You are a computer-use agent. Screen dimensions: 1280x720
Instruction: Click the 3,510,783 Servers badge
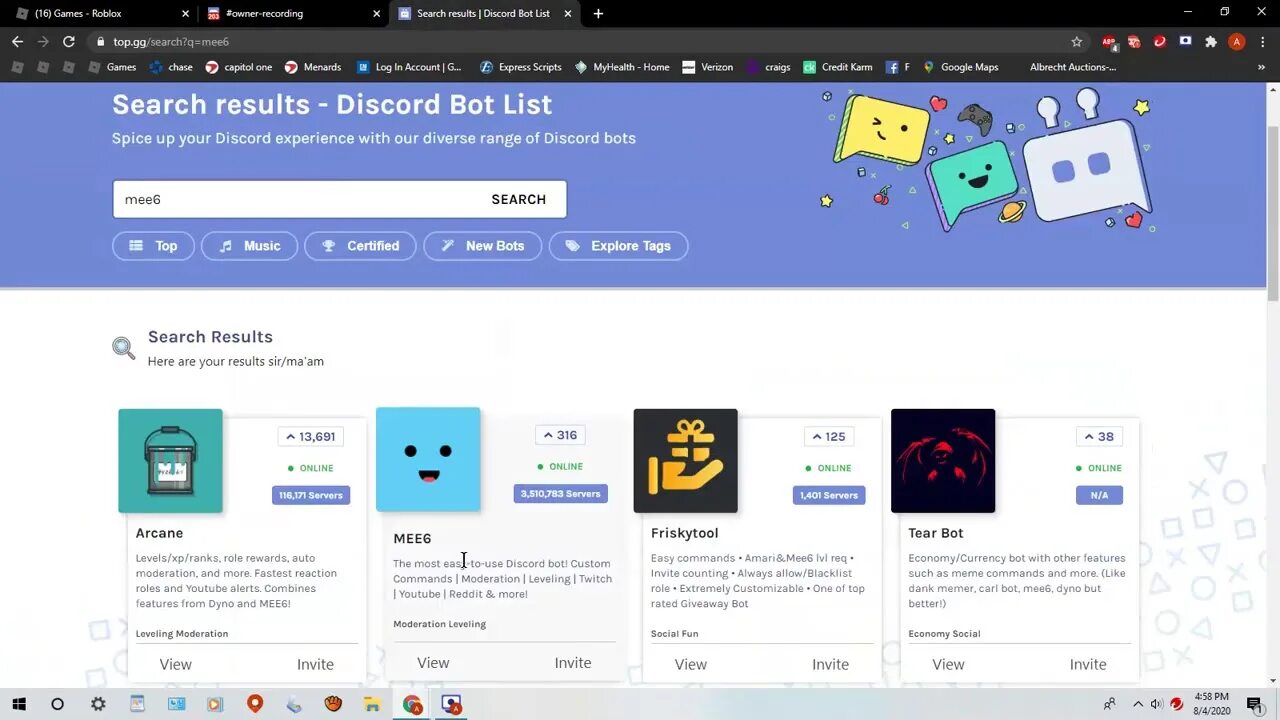(560, 493)
